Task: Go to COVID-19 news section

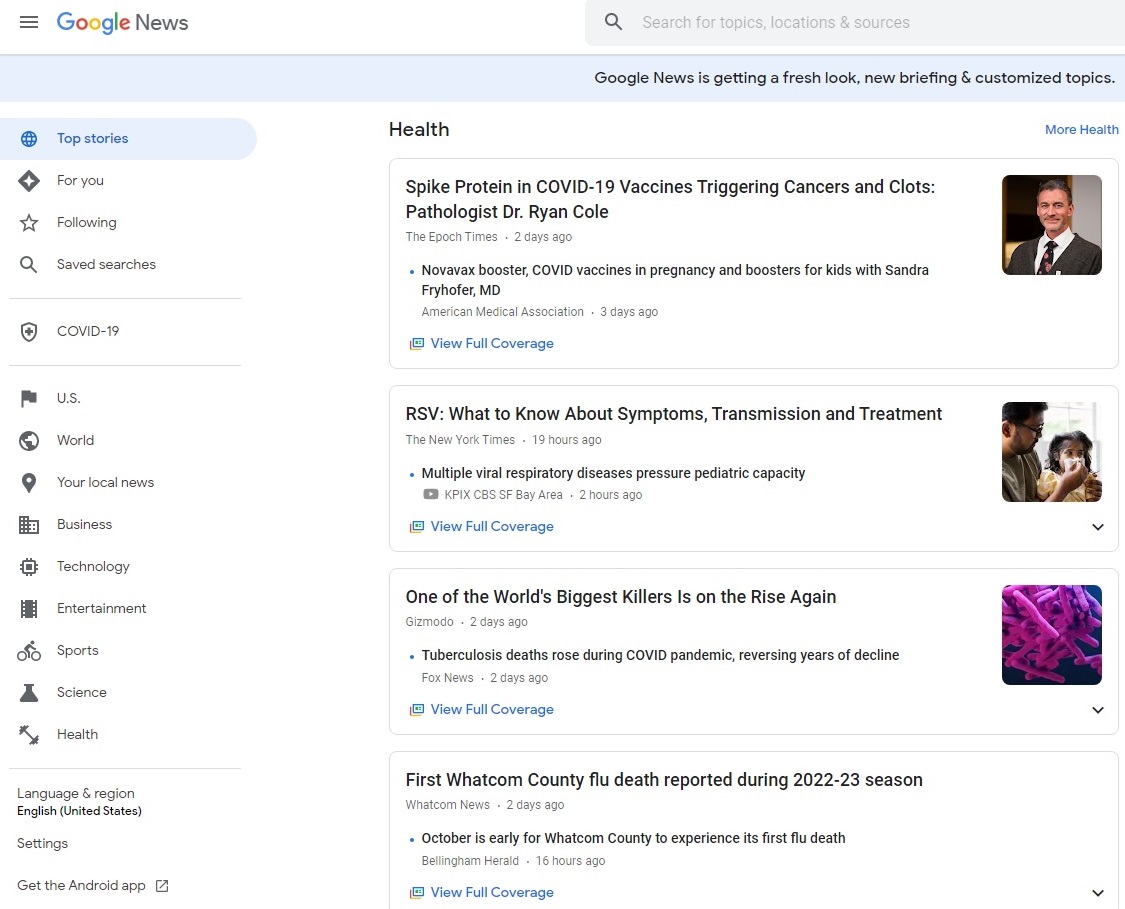Action: (x=88, y=331)
